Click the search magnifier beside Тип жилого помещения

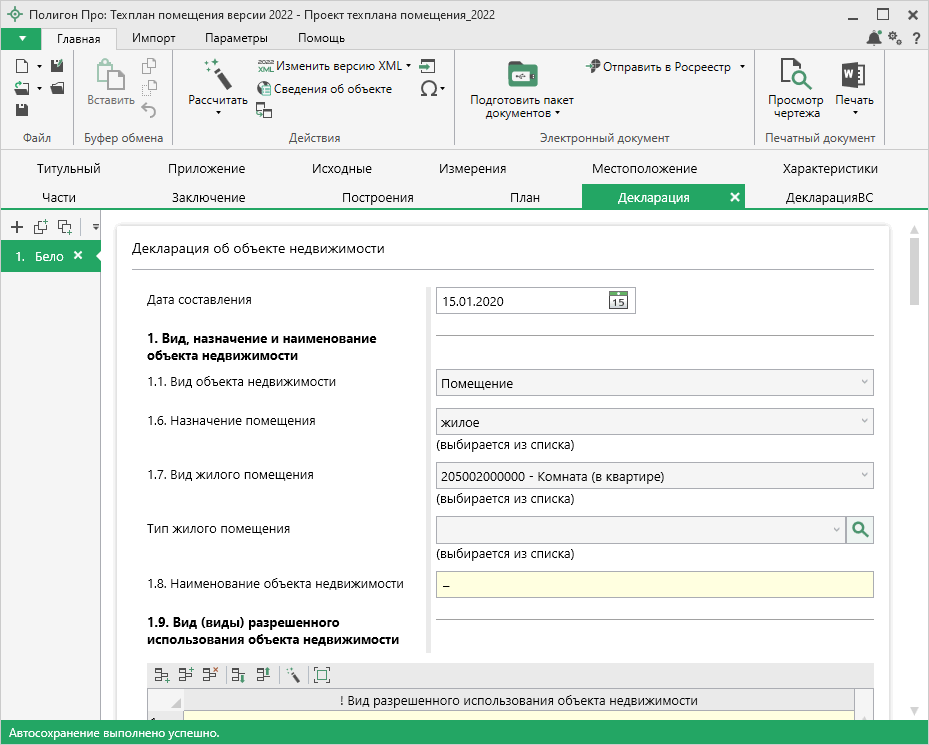click(x=859, y=530)
